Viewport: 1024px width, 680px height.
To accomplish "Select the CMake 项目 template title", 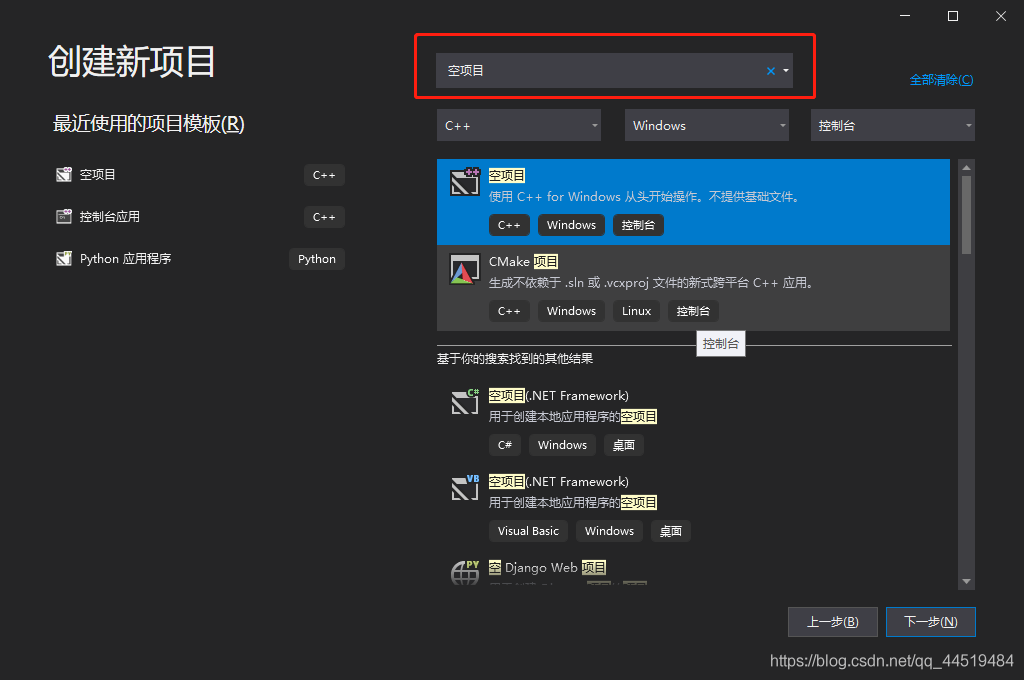I will pos(524,262).
